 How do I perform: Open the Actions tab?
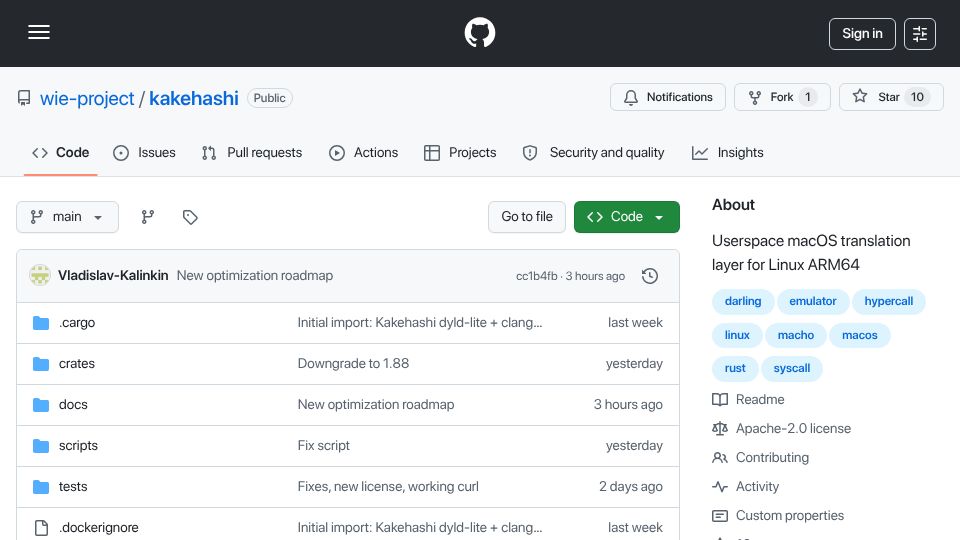point(364,152)
